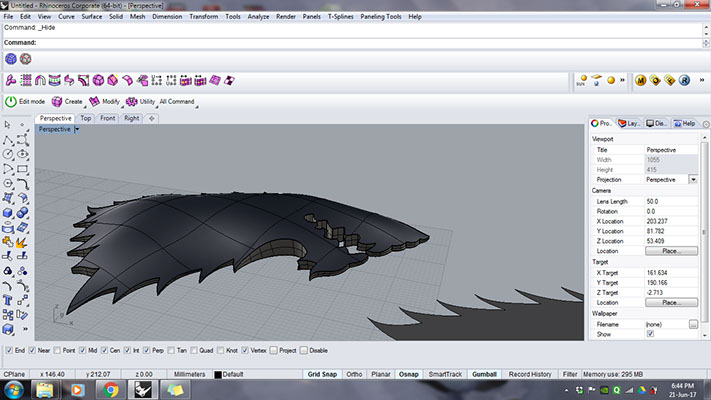Click the pink polyhedron paneling icon
The image size is (711, 400).
(98, 81)
